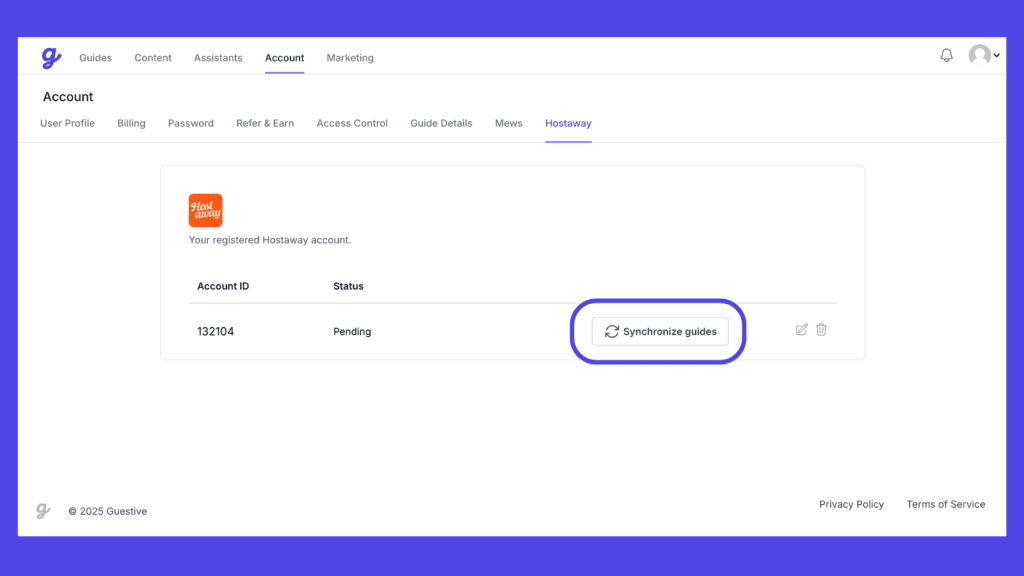Switch to the Billing tab

131,123
